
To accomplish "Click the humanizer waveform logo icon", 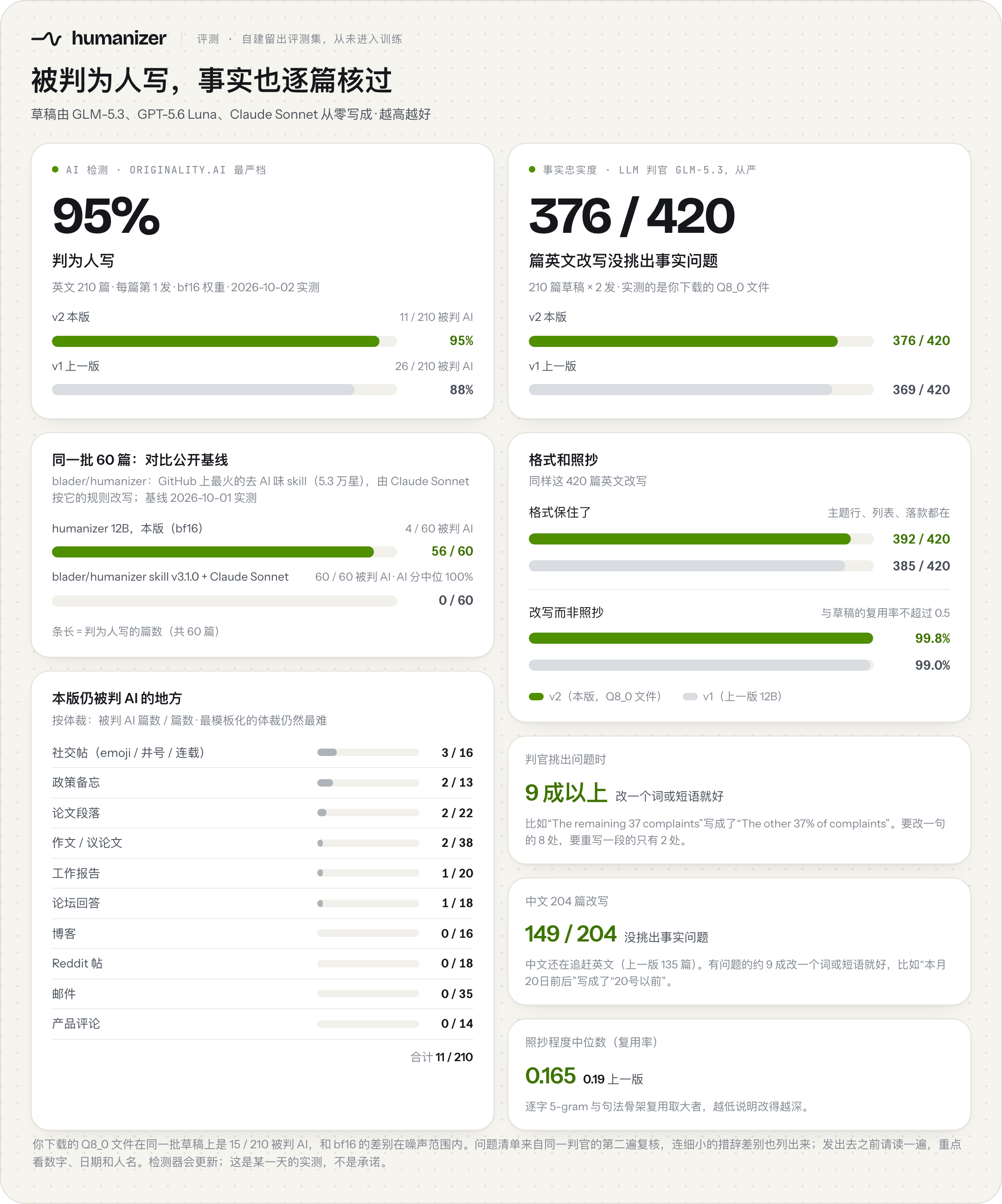I will 46,38.
